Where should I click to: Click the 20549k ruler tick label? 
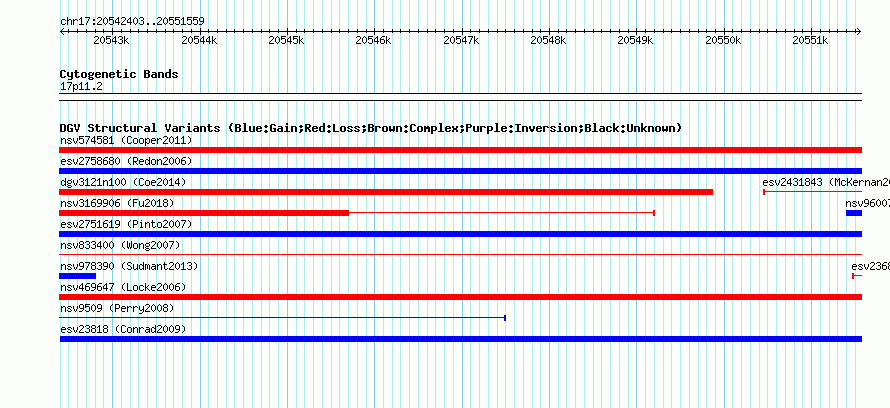tap(636, 41)
